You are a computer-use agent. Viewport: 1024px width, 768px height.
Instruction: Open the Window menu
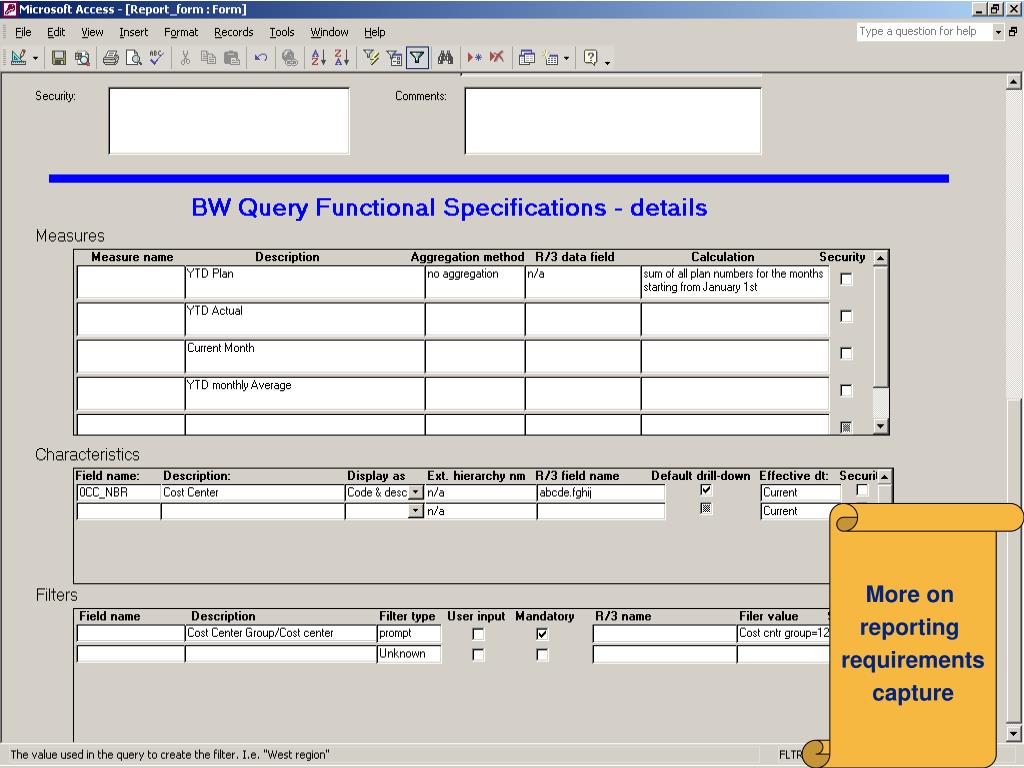(329, 32)
